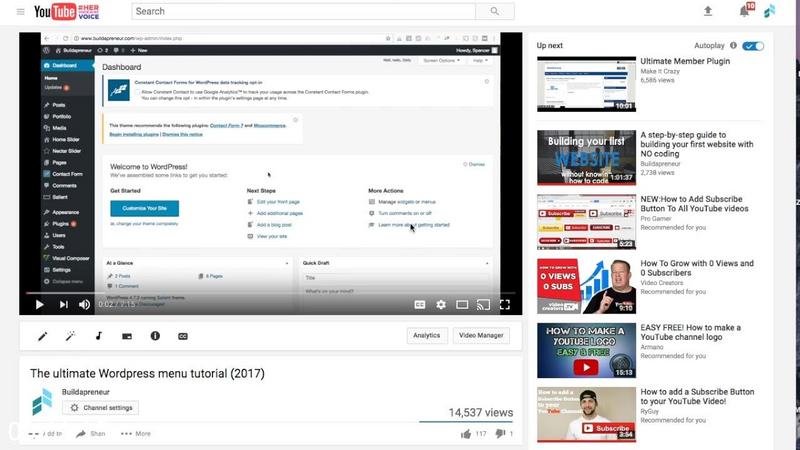Open Channel settings button
800x450 pixels.
click(x=101, y=408)
